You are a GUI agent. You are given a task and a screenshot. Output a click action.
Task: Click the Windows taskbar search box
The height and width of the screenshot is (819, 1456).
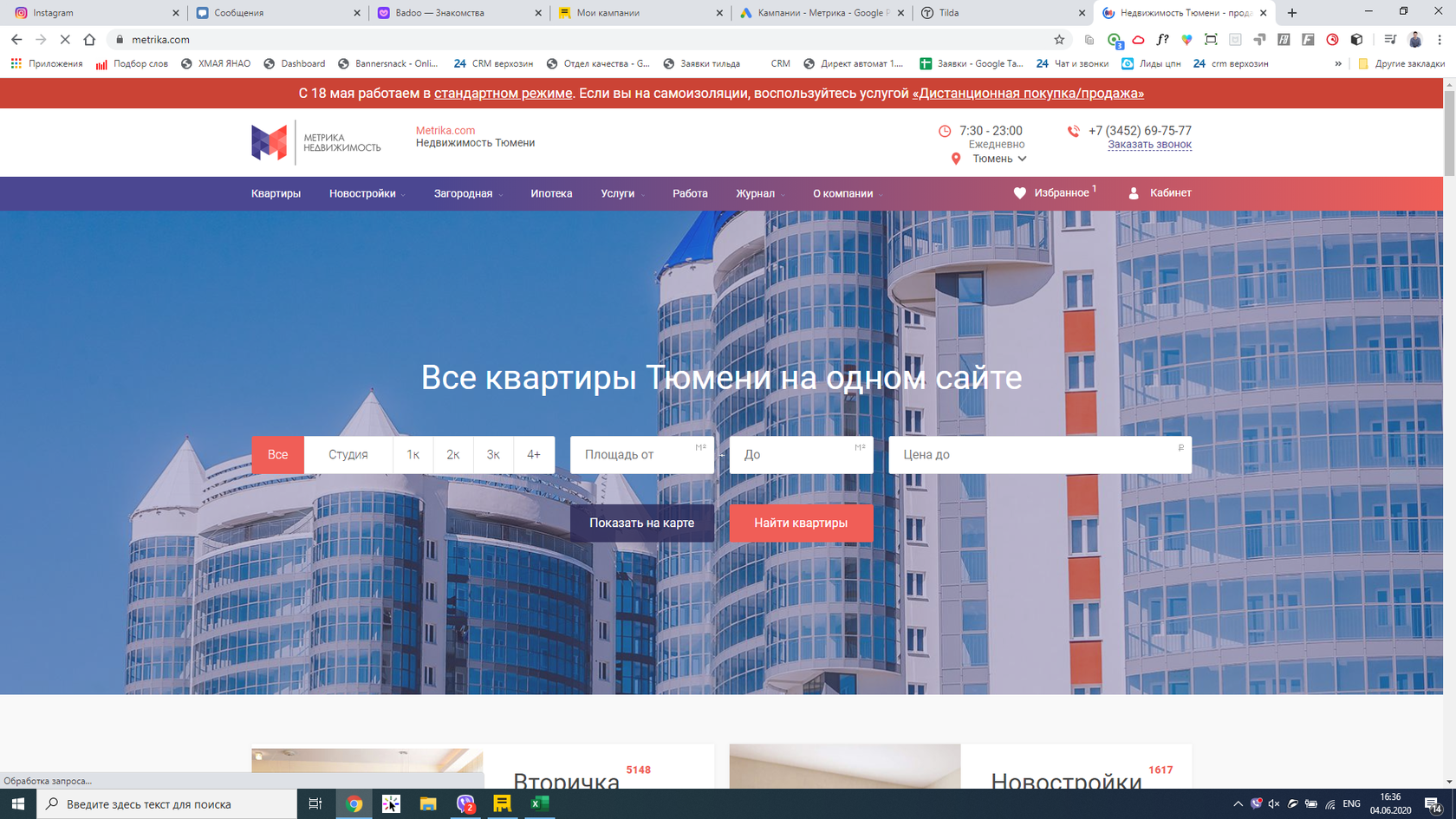point(166,804)
